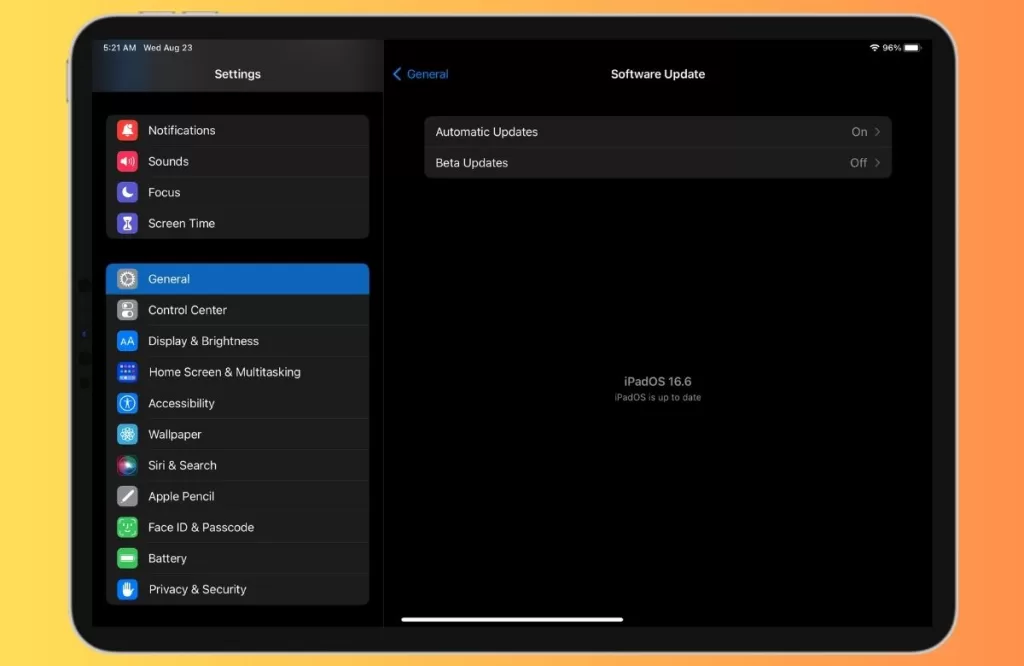Tap the Apple Pencil icon
The height and width of the screenshot is (666, 1024).
click(x=127, y=496)
